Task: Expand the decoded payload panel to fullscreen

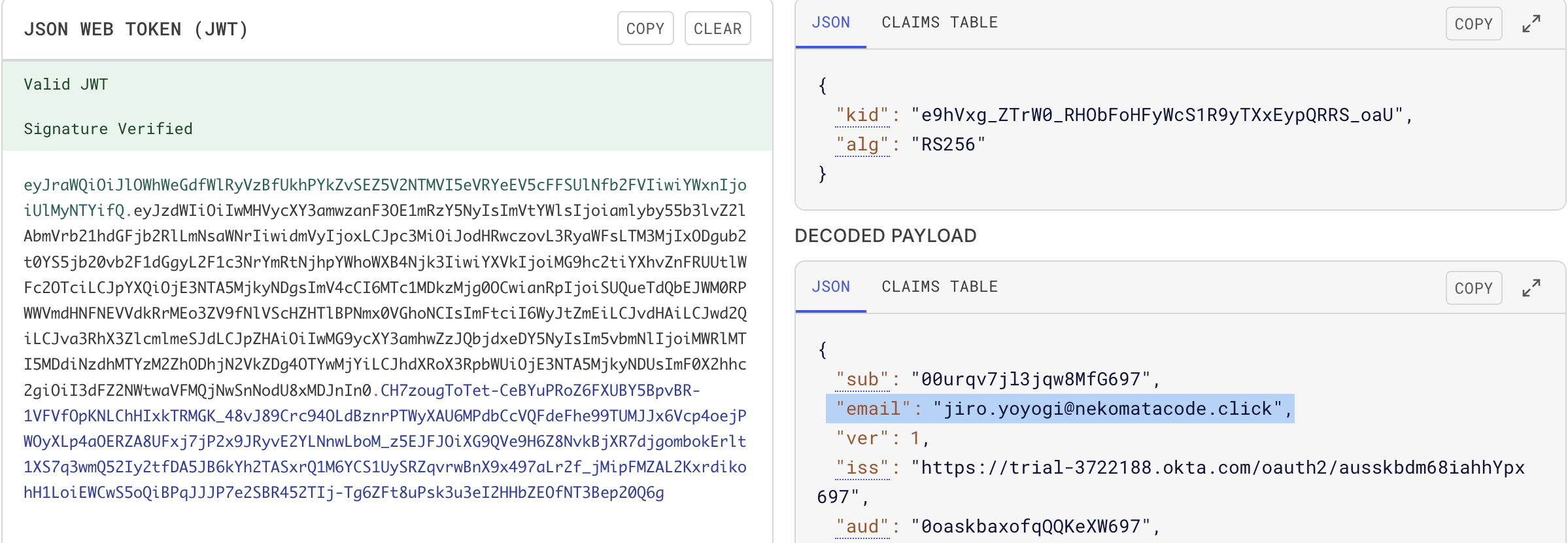Action: pyautogui.click(x=1531, y=289)
